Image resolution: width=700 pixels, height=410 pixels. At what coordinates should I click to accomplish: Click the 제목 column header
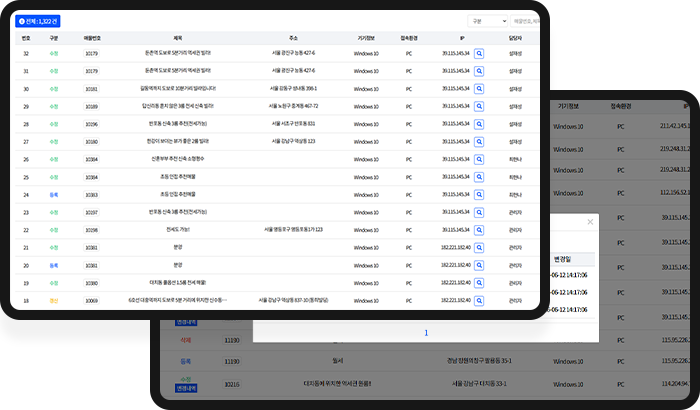(x=178, y=38)
